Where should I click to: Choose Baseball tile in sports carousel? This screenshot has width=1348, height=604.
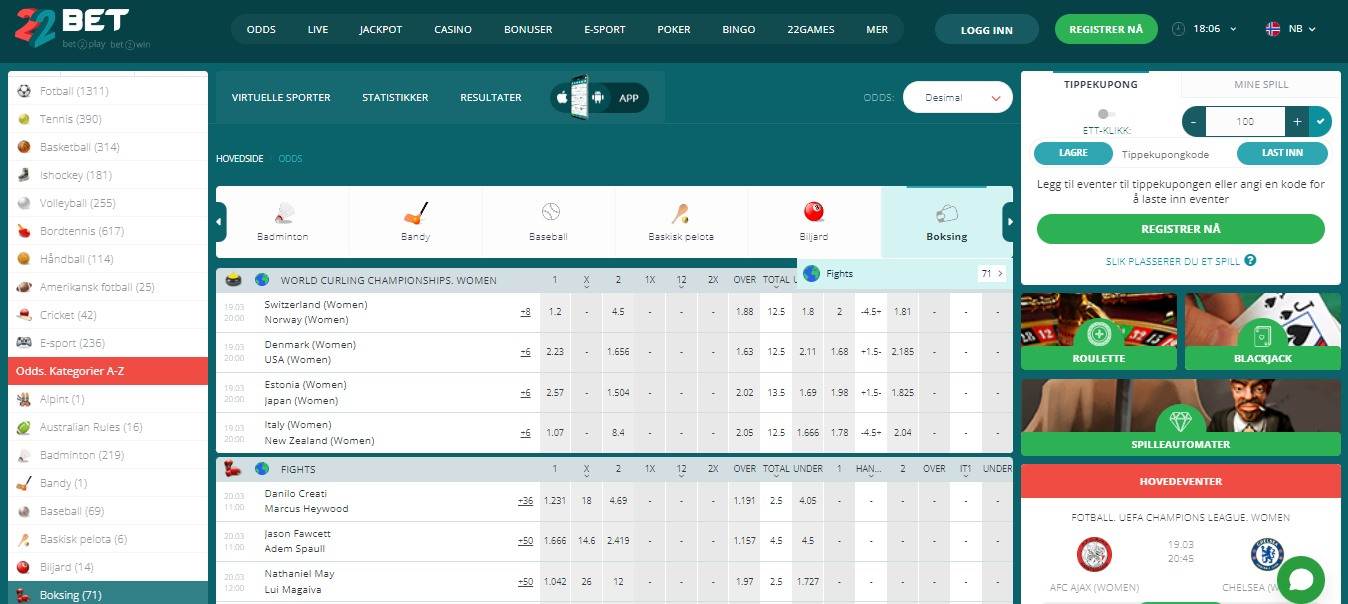coord(548,222)
